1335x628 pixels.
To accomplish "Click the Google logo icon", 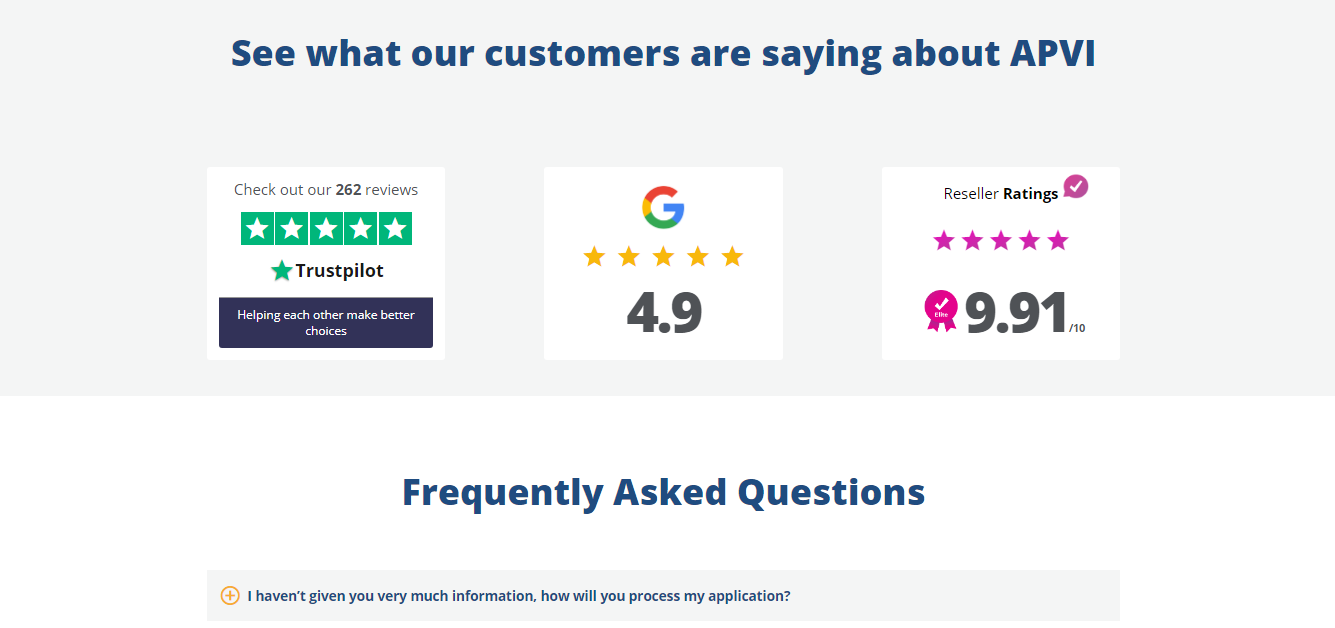I will [x=663, y=207].
